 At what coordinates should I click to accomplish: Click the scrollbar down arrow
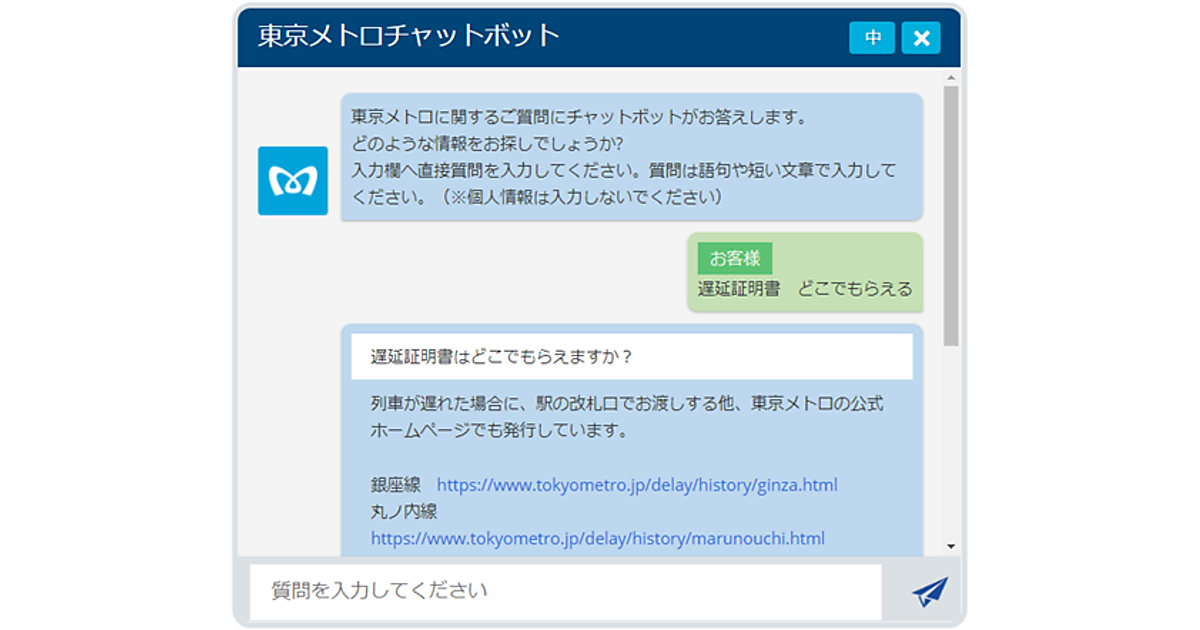951,546
